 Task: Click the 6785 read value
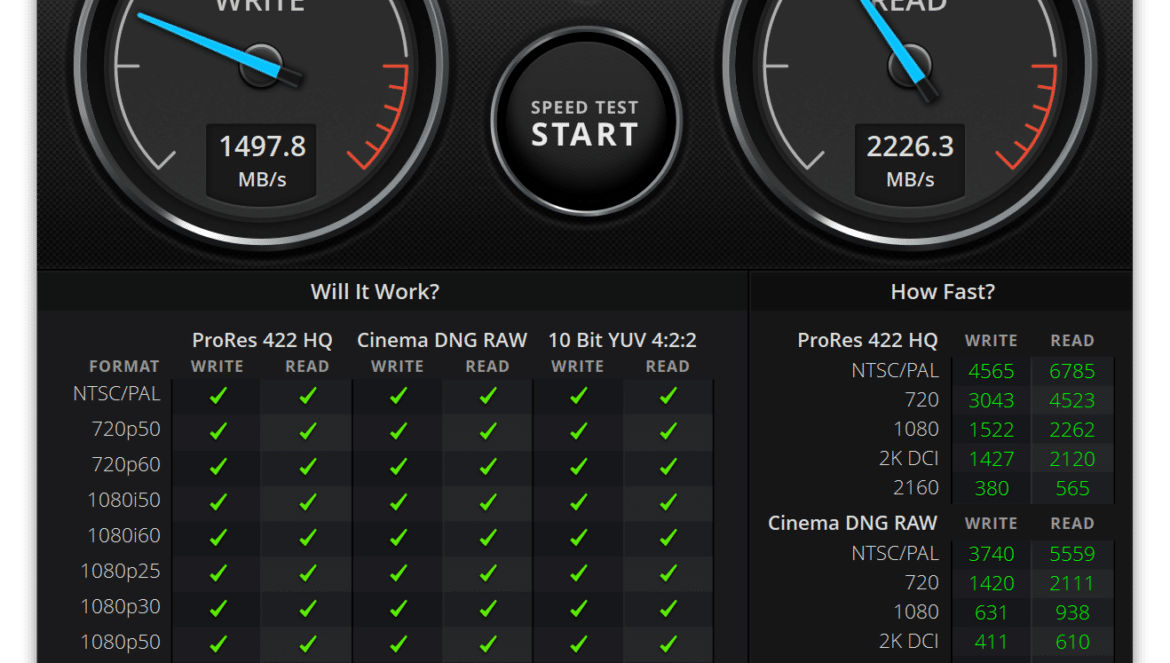coord(1072,371)
